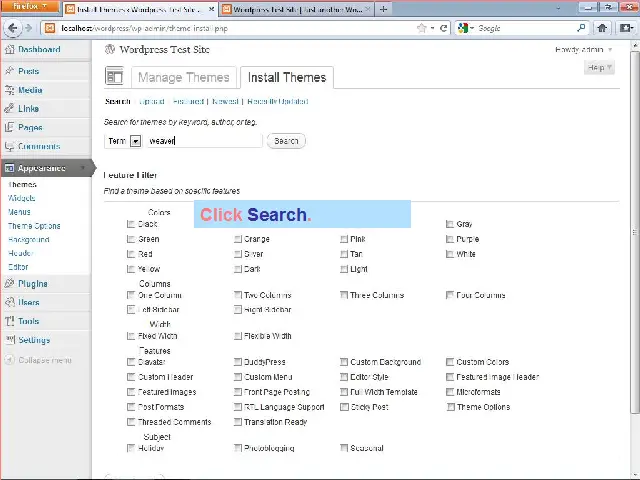Click the Plugins icon in sidebar
The height and width of the screenshot is (480, 640).
pos(9,284)
